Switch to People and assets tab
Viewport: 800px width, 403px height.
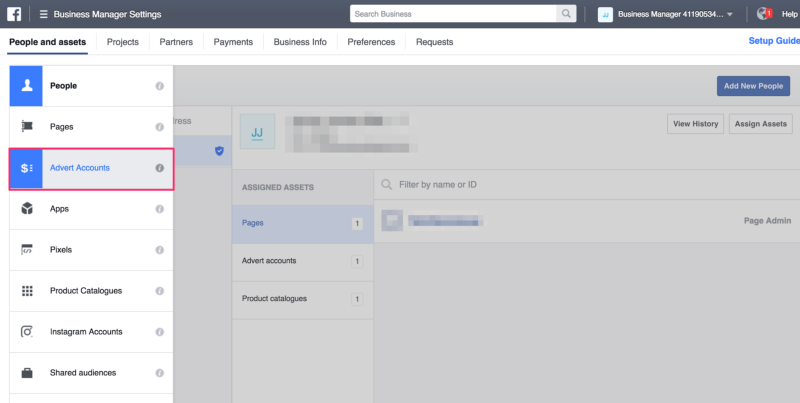[47, 42]
